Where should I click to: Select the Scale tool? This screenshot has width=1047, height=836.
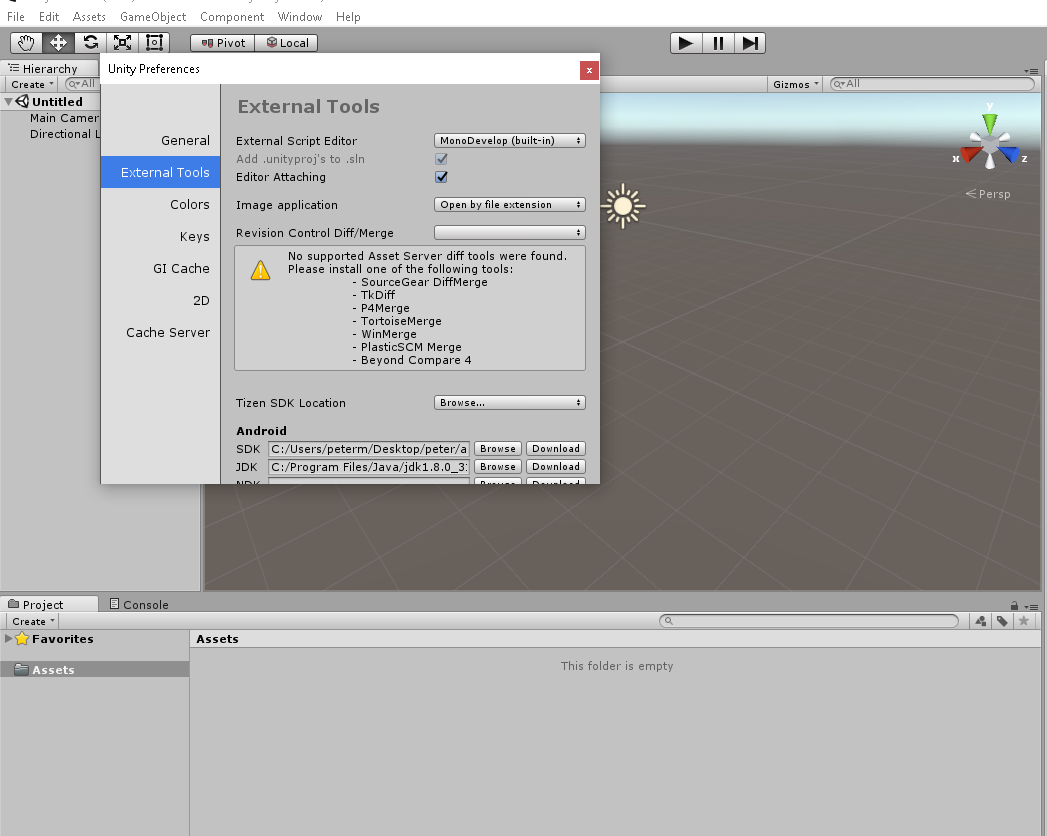(122, 43)
